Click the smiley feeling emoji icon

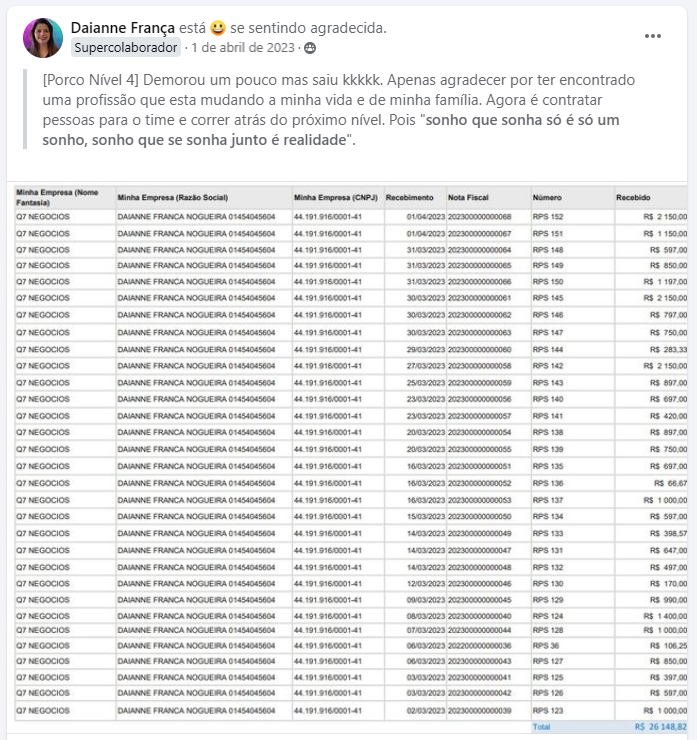218,28
